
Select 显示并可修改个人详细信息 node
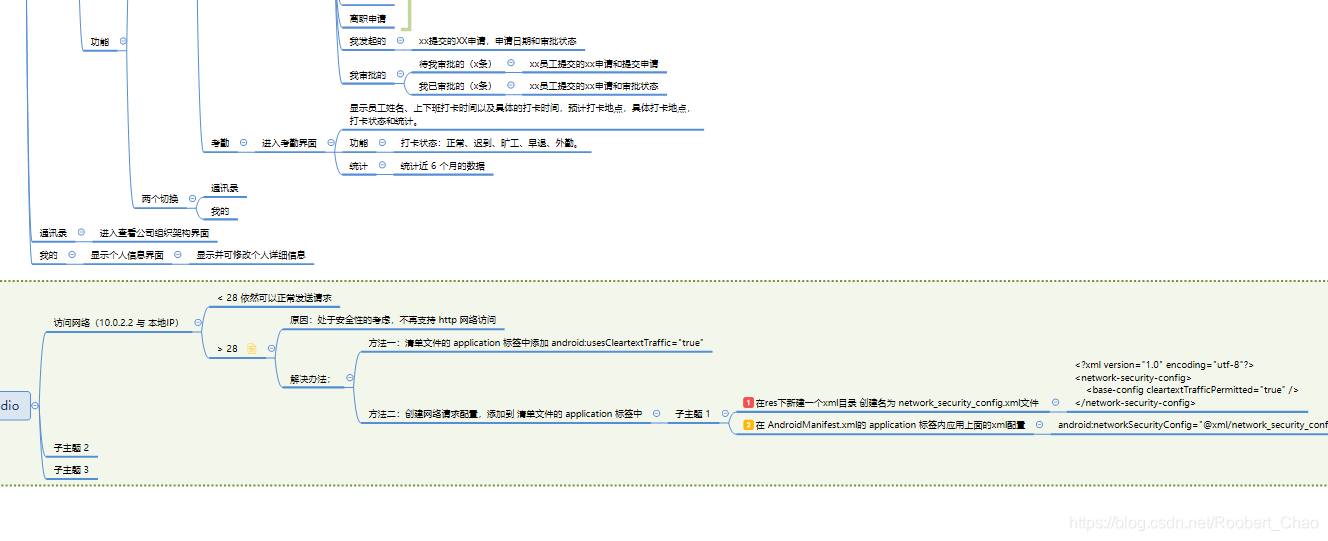point(251,255)
